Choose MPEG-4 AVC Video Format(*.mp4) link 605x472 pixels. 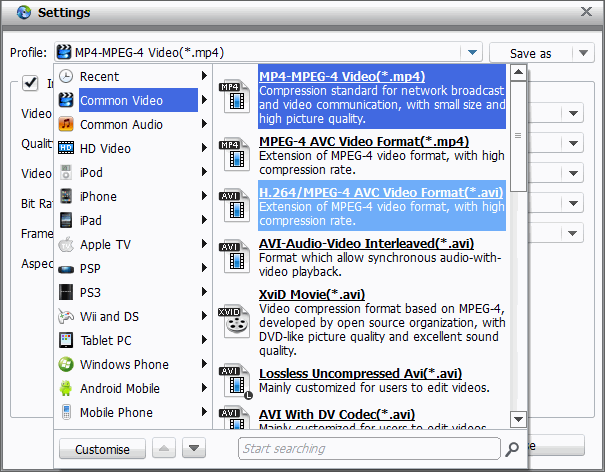pos(364,141)
